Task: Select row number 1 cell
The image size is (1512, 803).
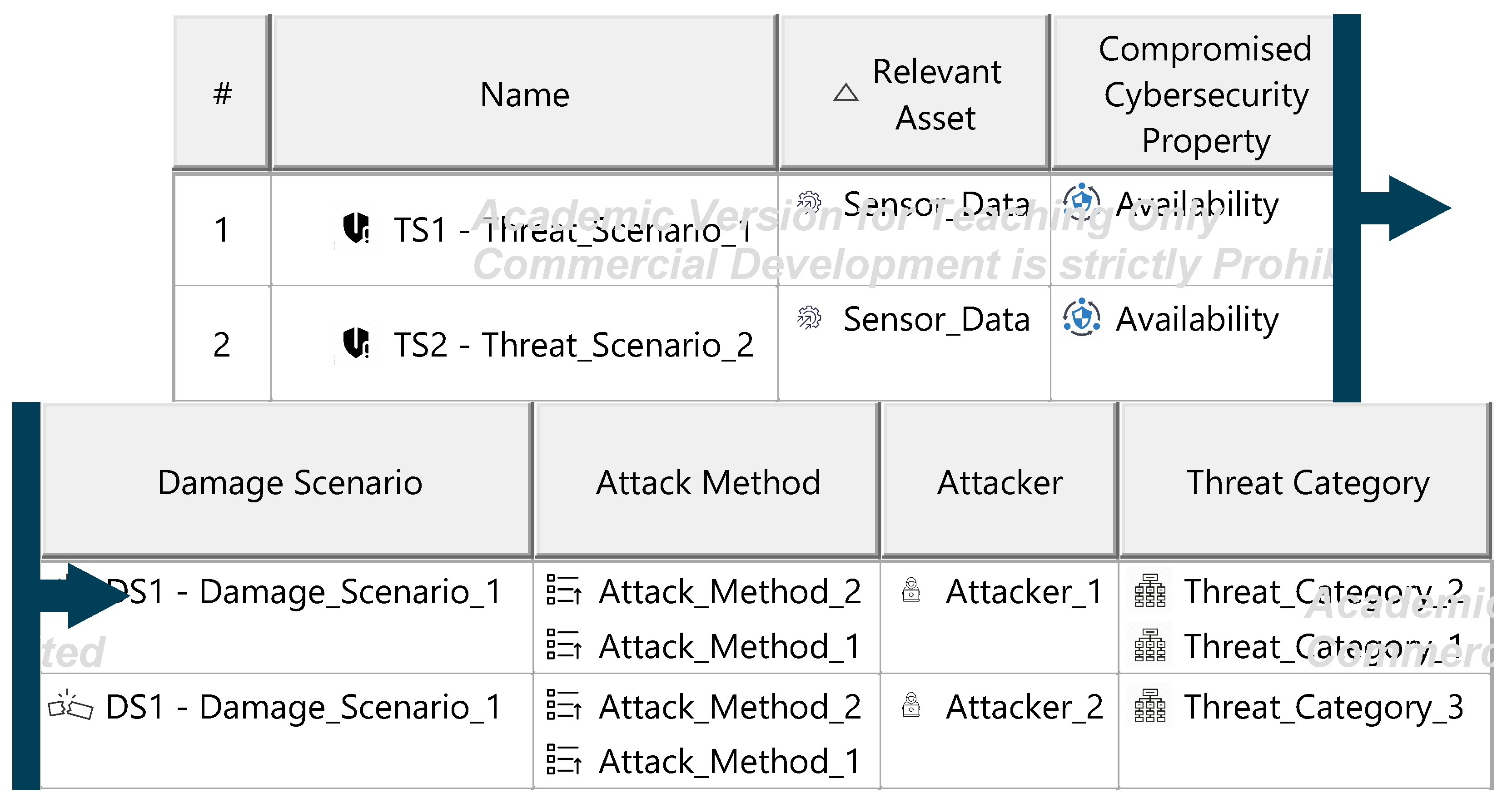Action: [x=222, y=229]
